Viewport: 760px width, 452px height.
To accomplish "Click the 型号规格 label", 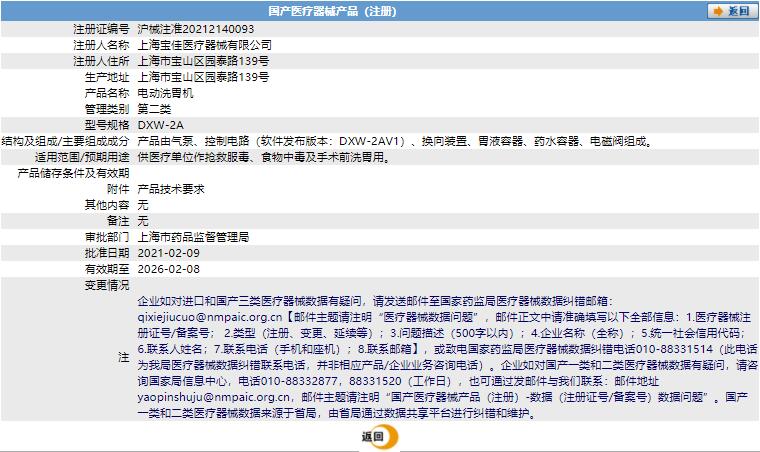I will (107, 125).
